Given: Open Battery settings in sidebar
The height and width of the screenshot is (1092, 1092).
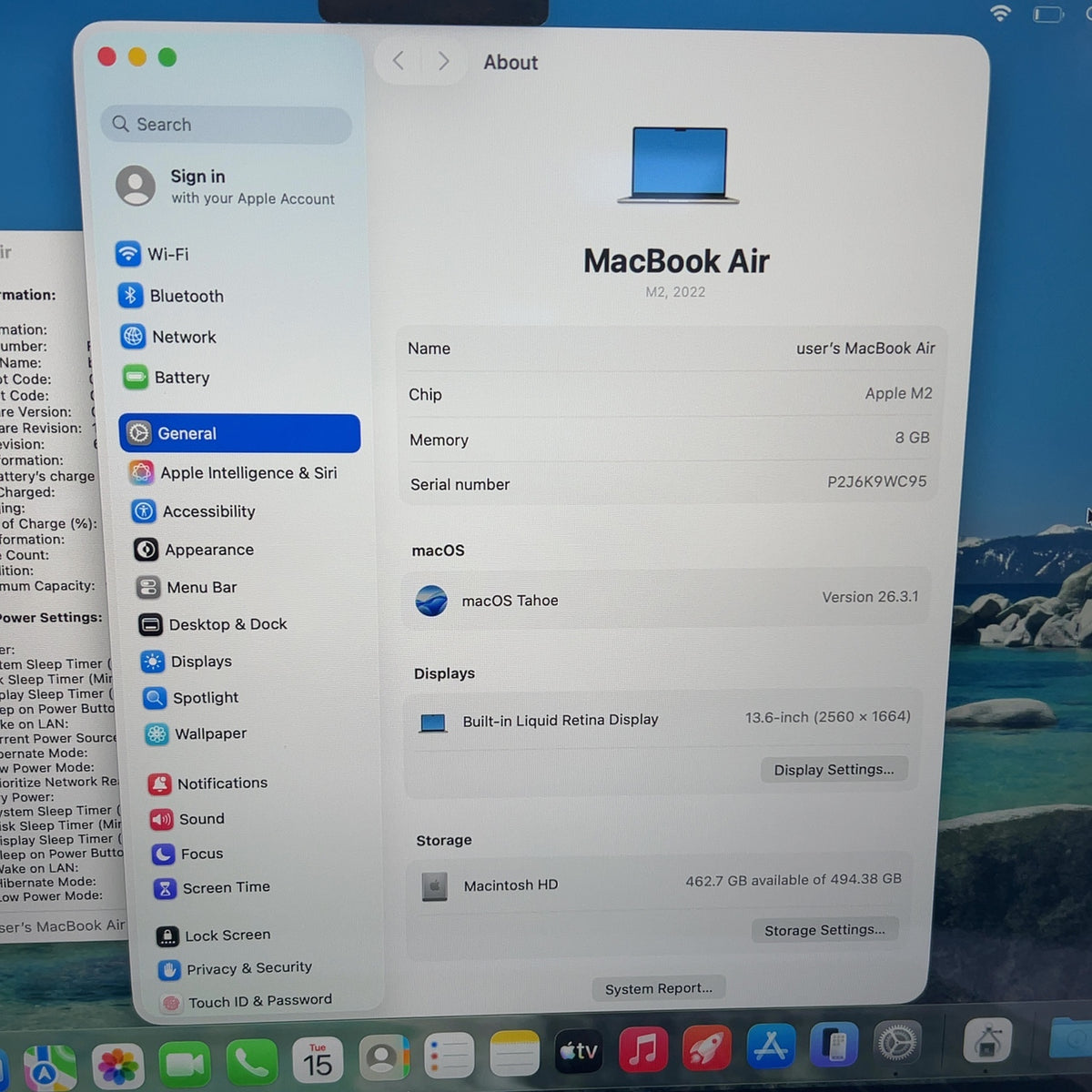Looking at the screenshot, I should (x=167, y=377).
